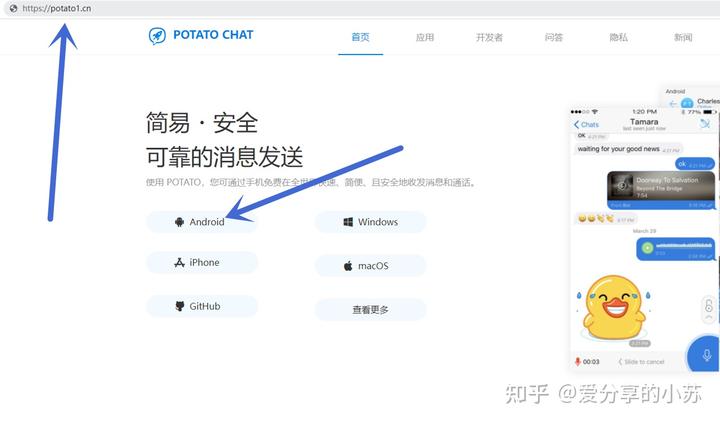
Task: Click the back chevron next to Chats
Action: [576, 124]
